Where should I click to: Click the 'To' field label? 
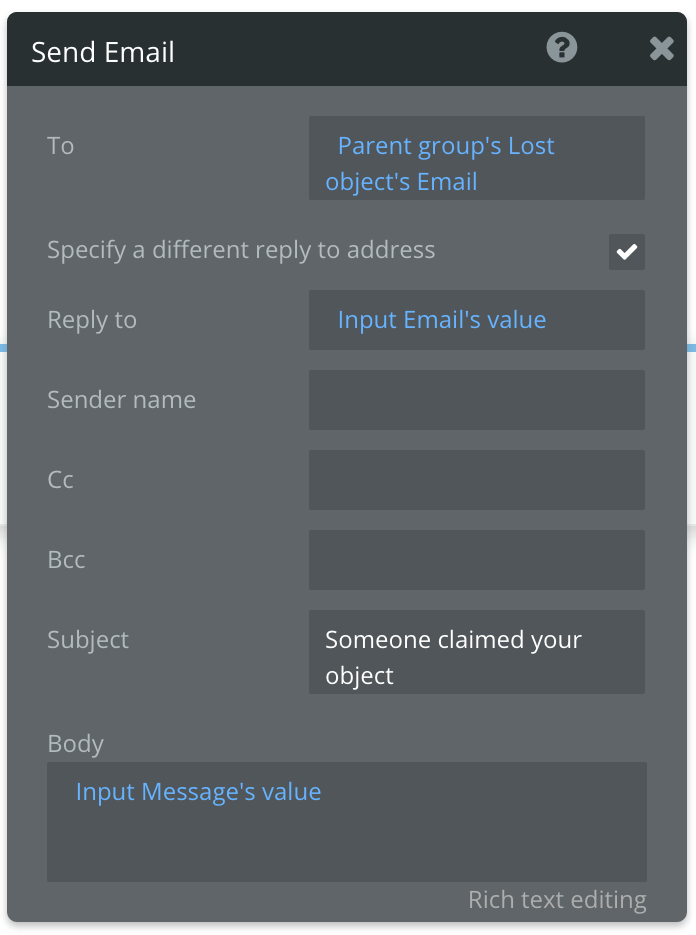(x=60, y=145)
